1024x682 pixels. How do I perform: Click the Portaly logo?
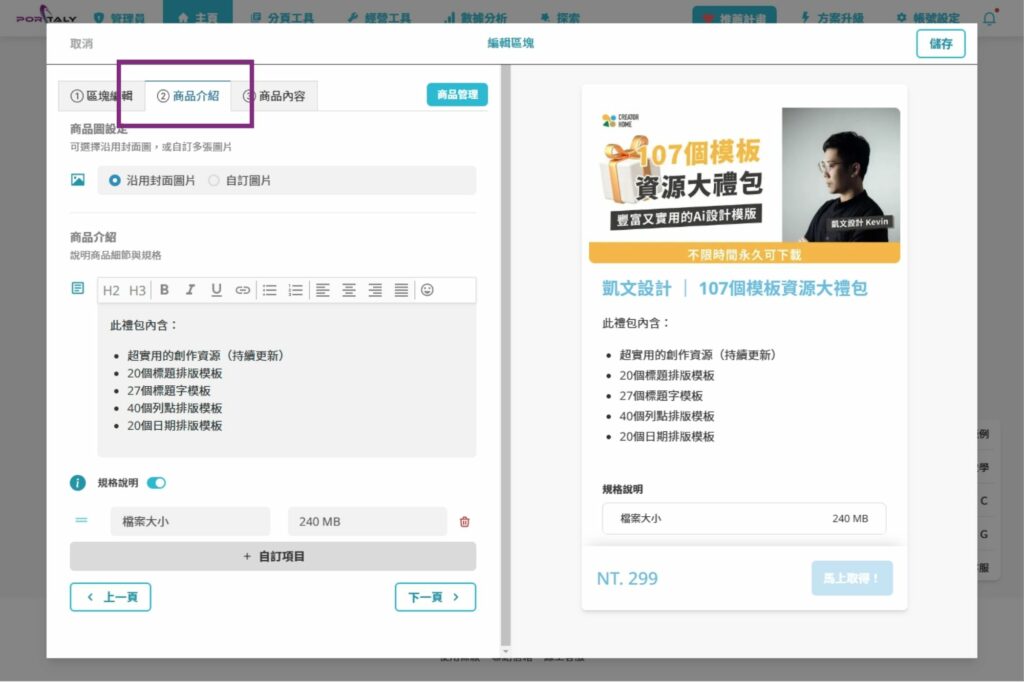click(46, 16)
